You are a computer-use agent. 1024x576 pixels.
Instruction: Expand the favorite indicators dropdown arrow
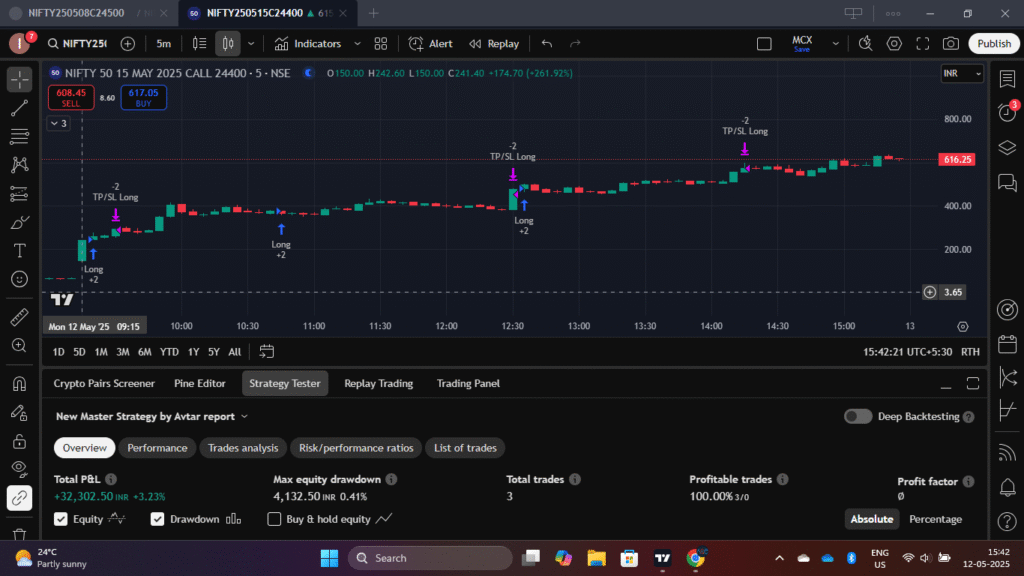tap(357, 44)
